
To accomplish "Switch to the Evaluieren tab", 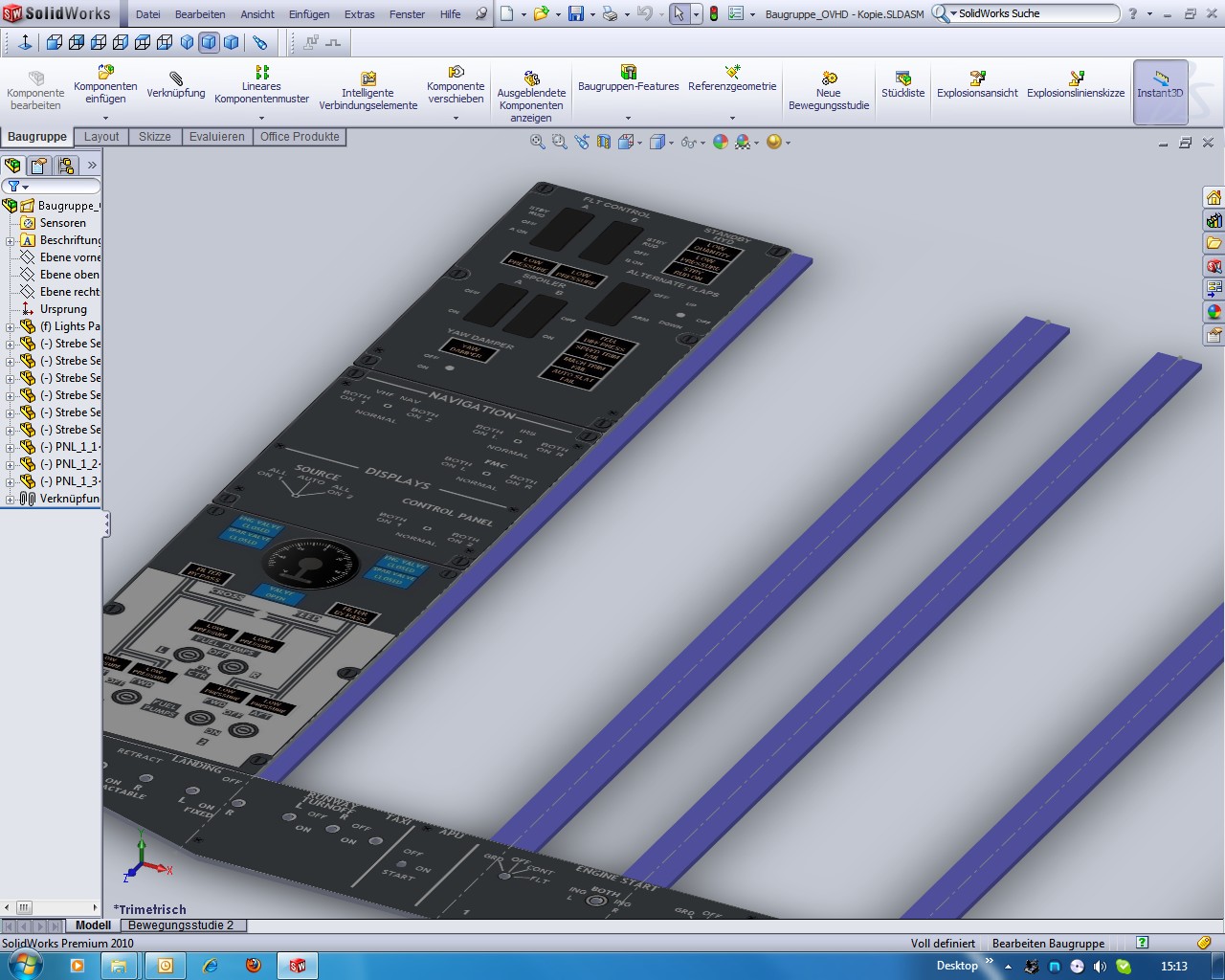I will click(x=216, y=137).
